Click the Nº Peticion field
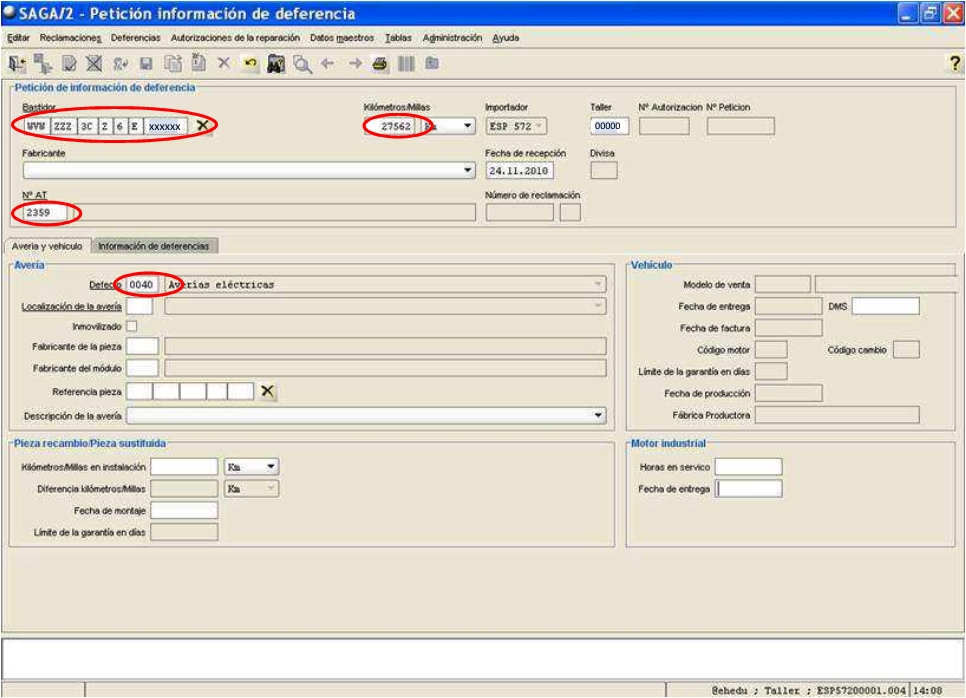This screenshot has height=698, width=966. tap(741, 126)
